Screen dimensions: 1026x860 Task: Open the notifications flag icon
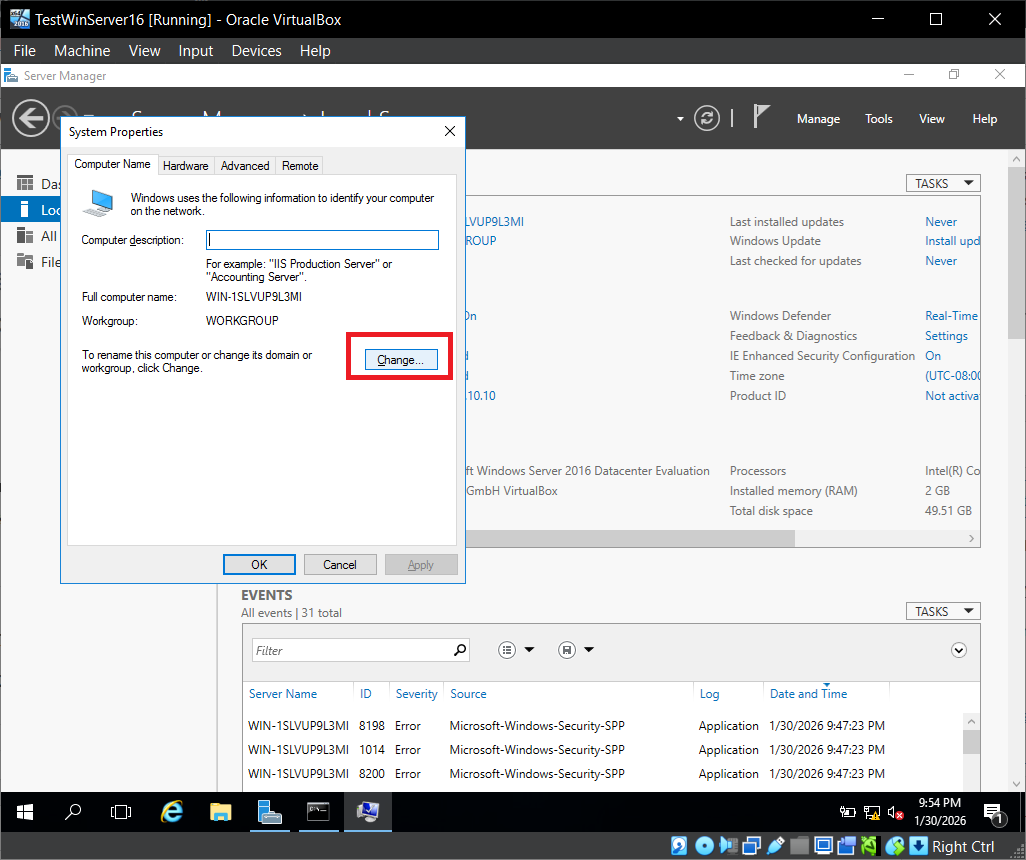pos(762,117)
